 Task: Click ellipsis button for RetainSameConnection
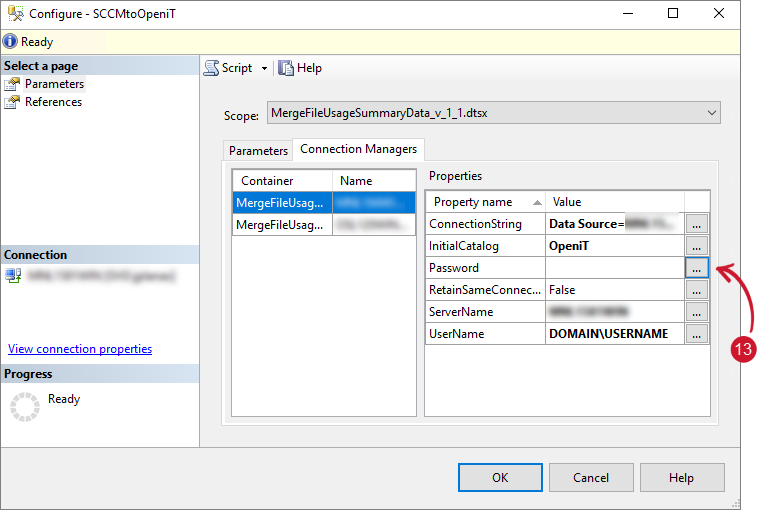(697, 290)
